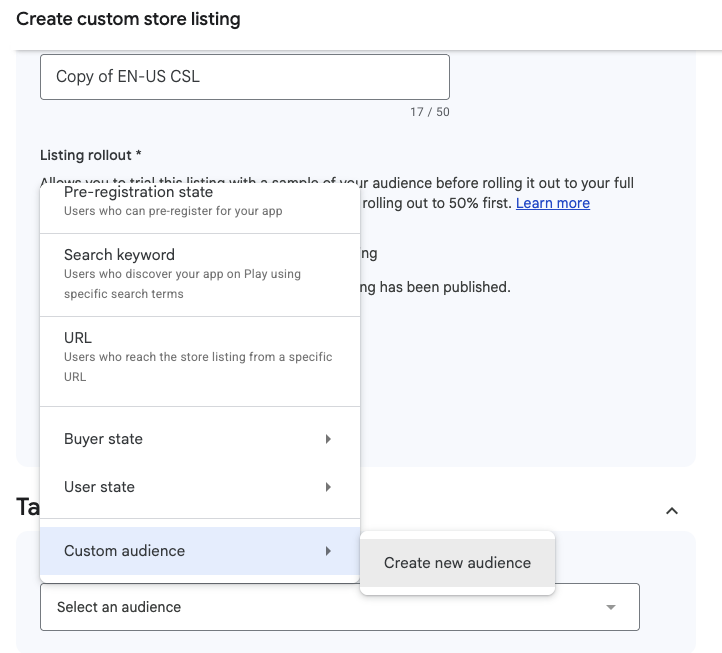Click the arrow next to Custom audience
Screen dimensions: 722x653
328,551
